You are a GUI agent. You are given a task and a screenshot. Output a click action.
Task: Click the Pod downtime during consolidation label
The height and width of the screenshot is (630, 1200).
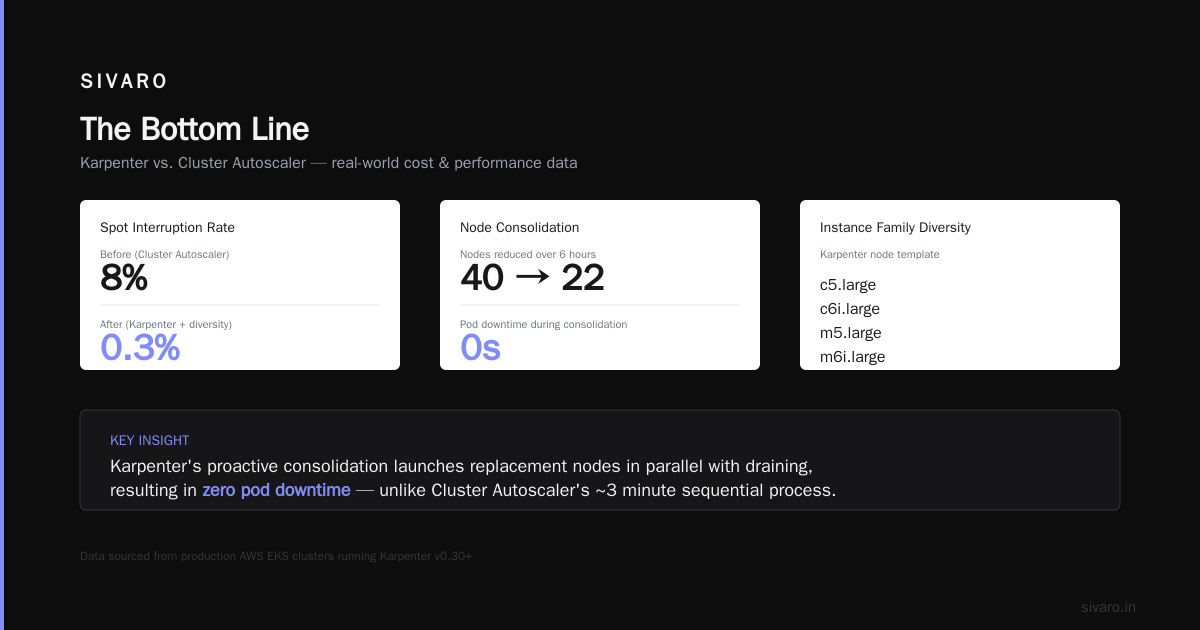click(544, 324)
